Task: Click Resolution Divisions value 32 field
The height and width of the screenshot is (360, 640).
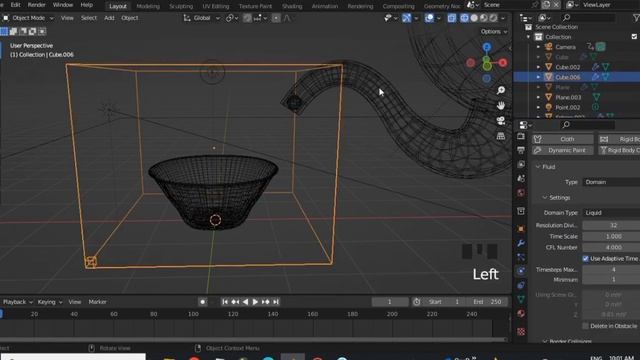Action: tap(611, 225)
